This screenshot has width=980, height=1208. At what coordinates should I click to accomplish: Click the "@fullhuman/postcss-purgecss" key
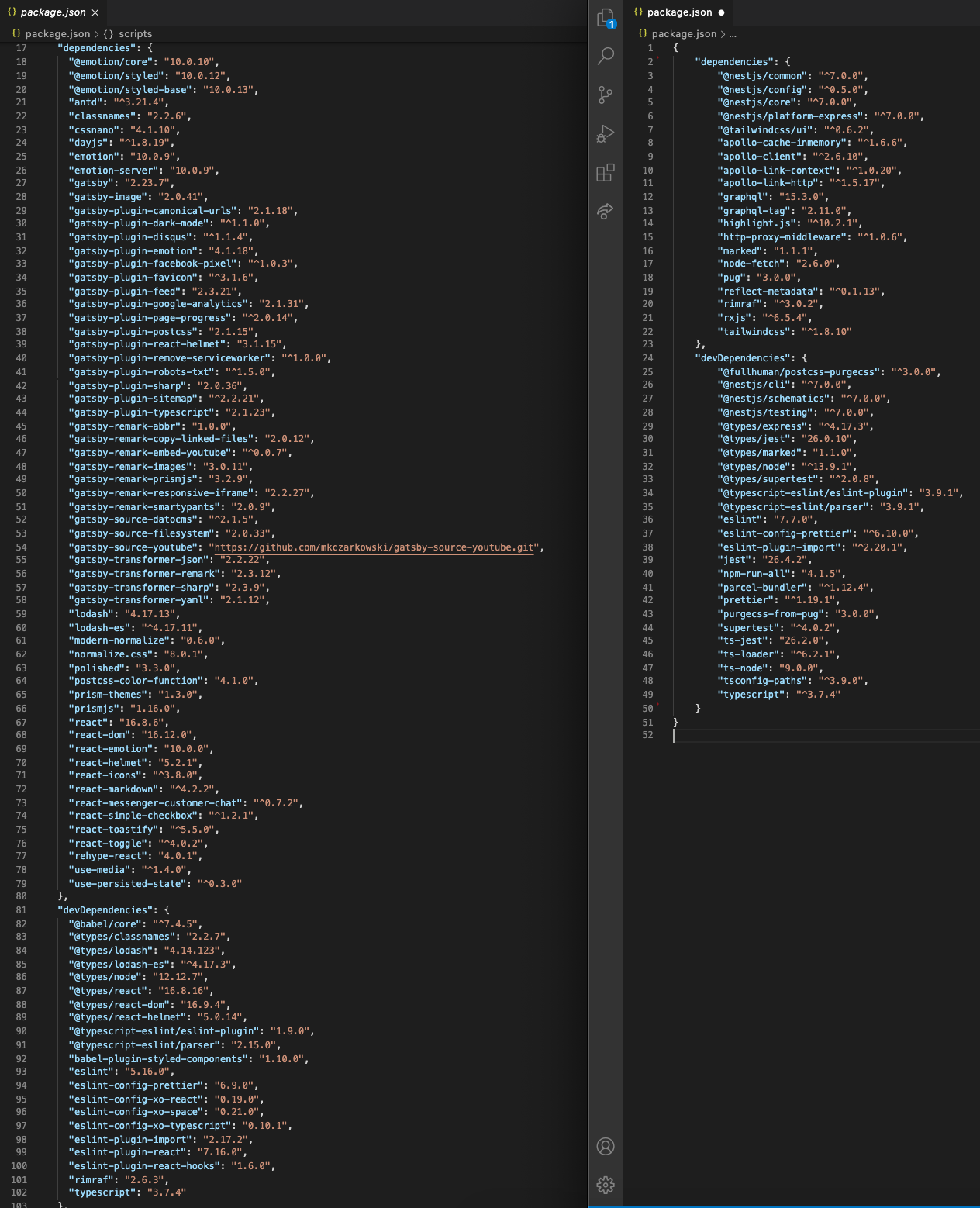point(799,372)
